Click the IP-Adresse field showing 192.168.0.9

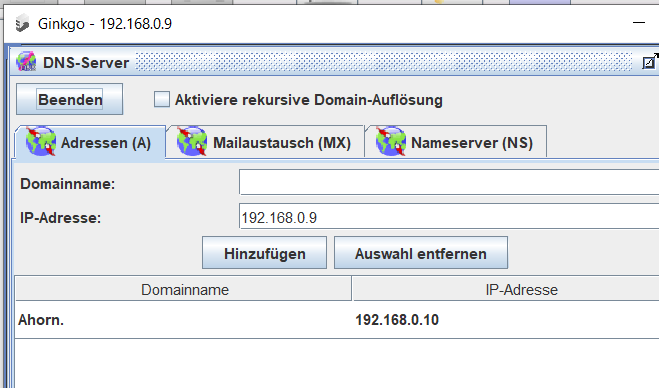tap(449, 216)
